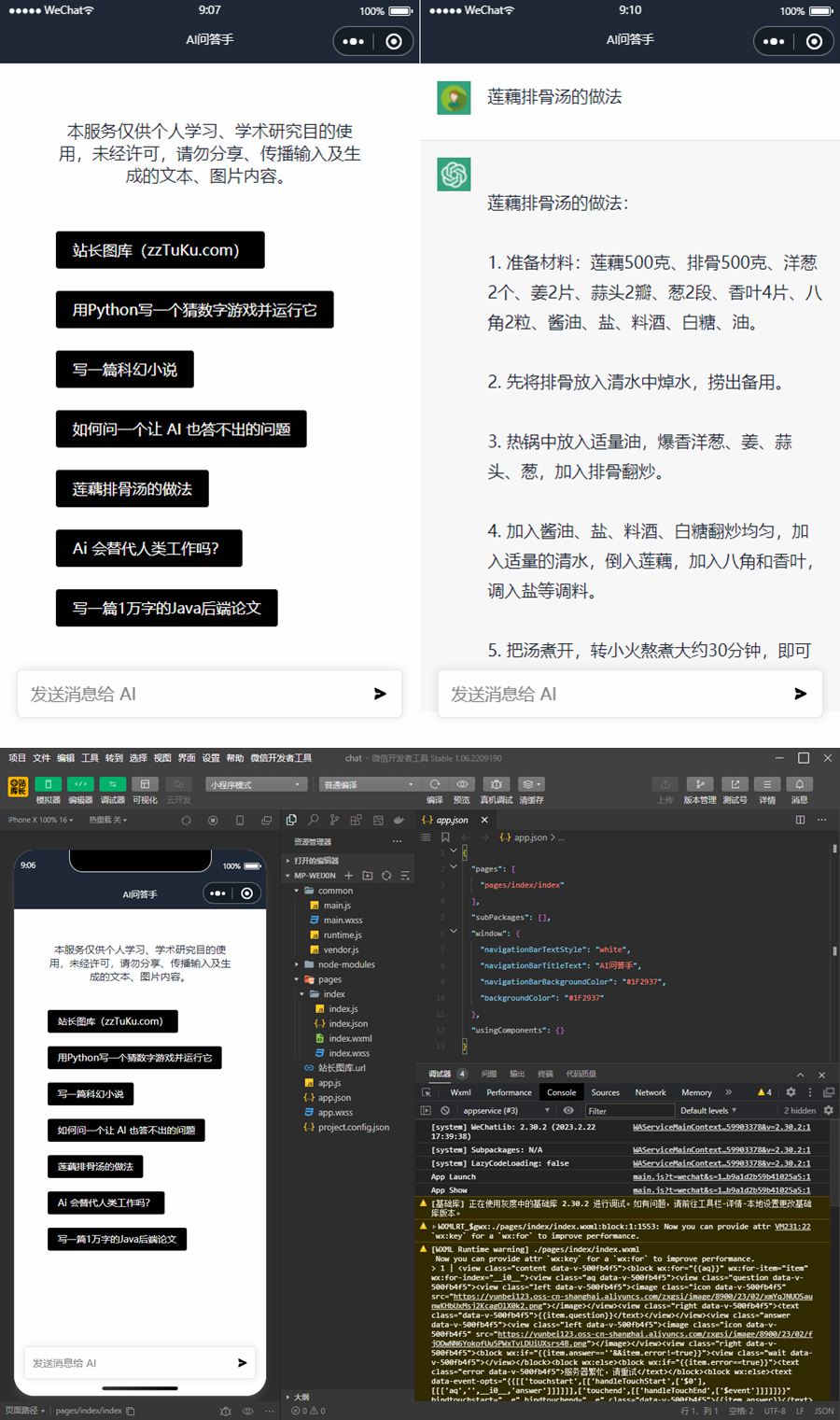Click the detach simulator window icon

tap(266, 821)
